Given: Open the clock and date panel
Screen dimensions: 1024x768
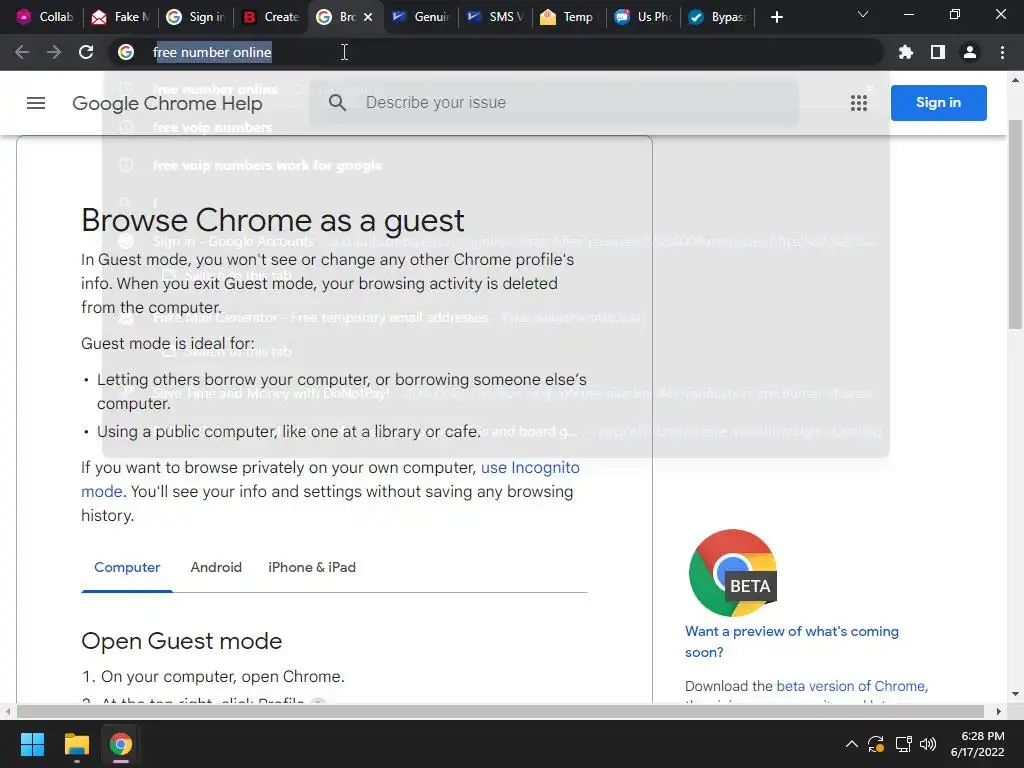Looking at the screenshot, I should click(977, 744).
